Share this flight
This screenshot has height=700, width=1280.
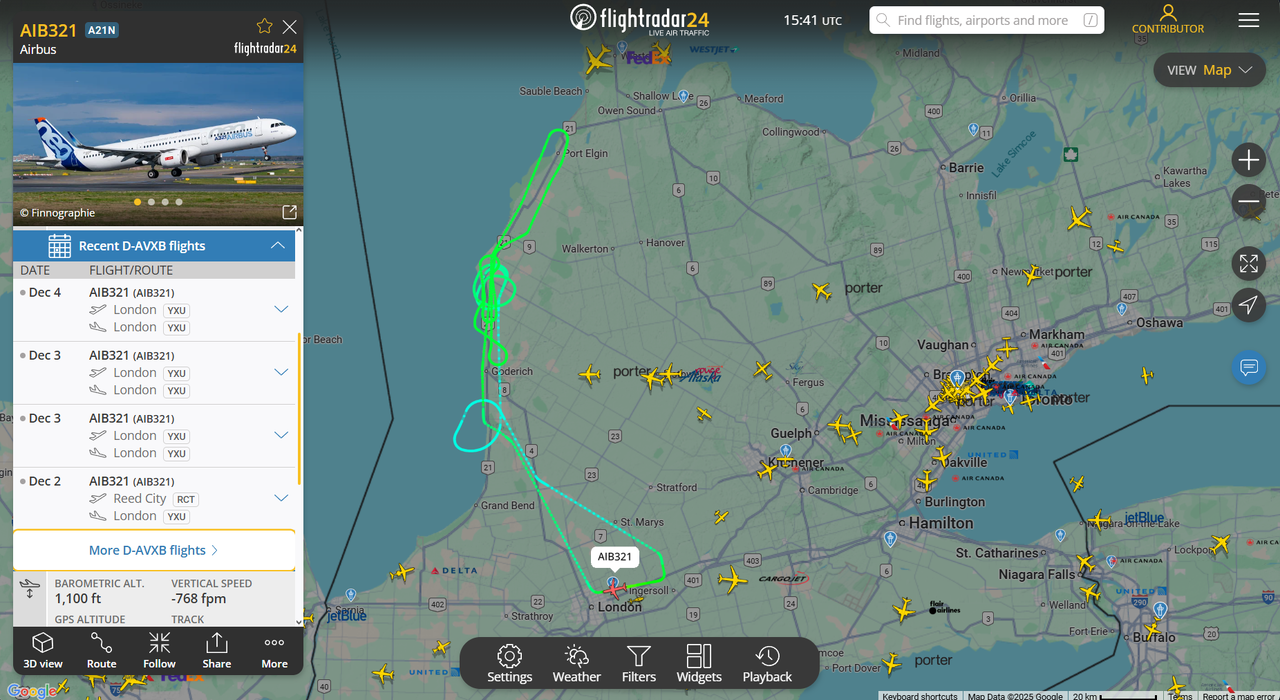pyautogui.click(x=216, y=650)
